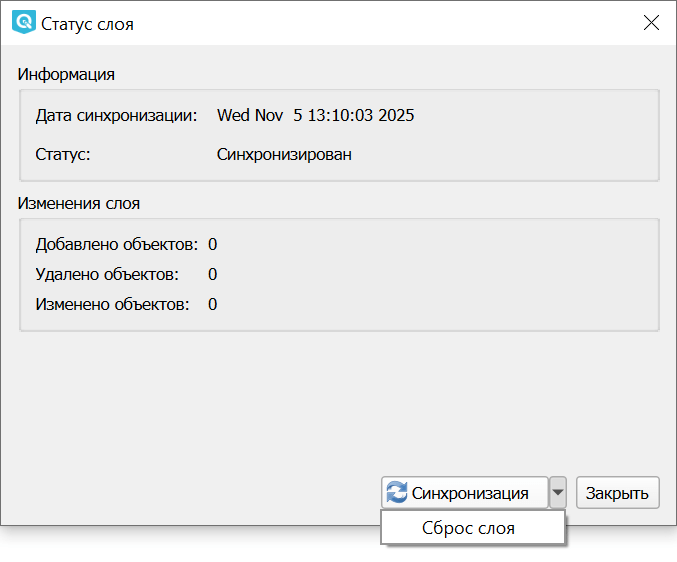
Task: Click the blue sync arrows icon
Action: (397, 492)
